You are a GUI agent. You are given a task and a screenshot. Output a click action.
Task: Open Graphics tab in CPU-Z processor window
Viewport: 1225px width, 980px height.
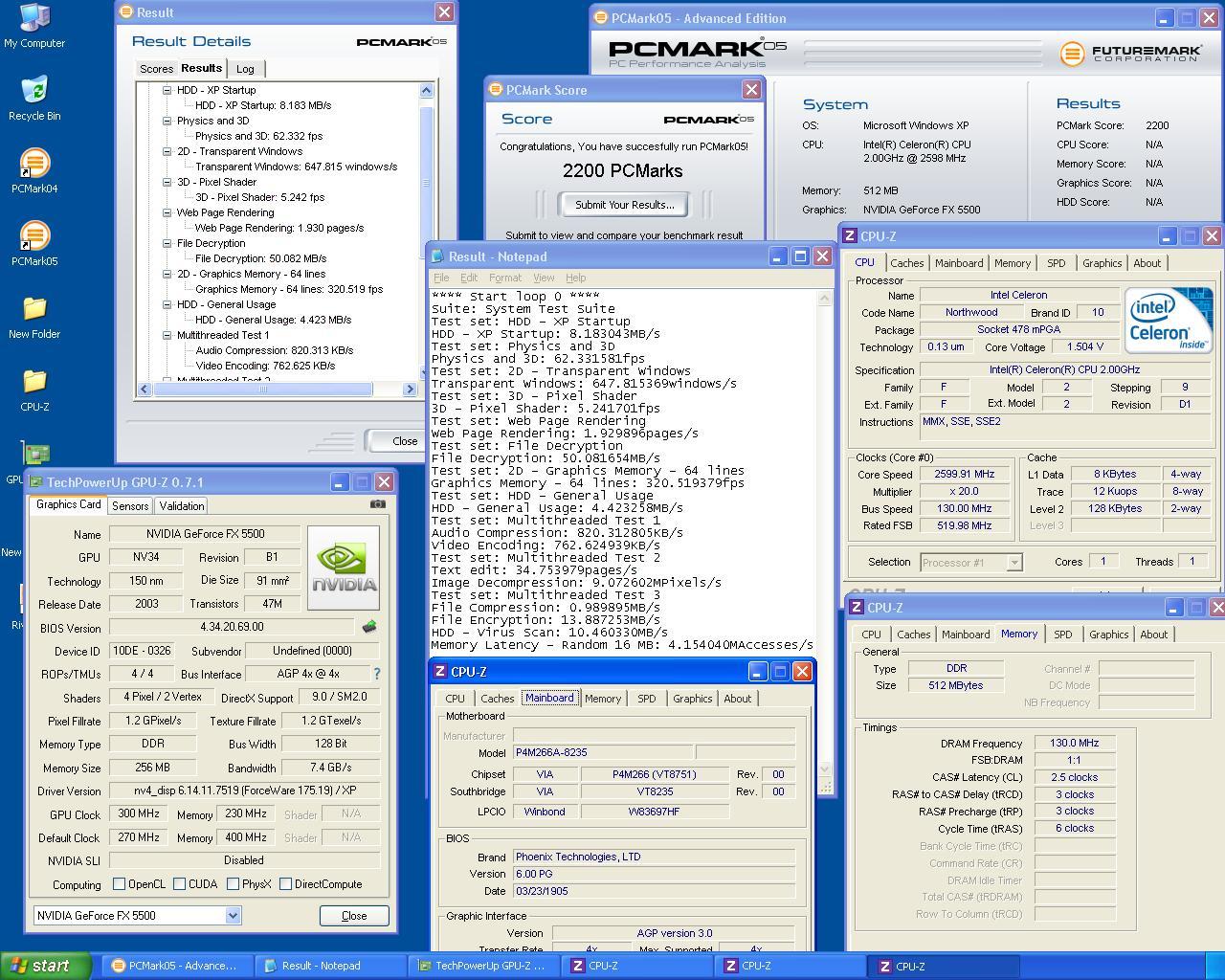coord(1102,263)
